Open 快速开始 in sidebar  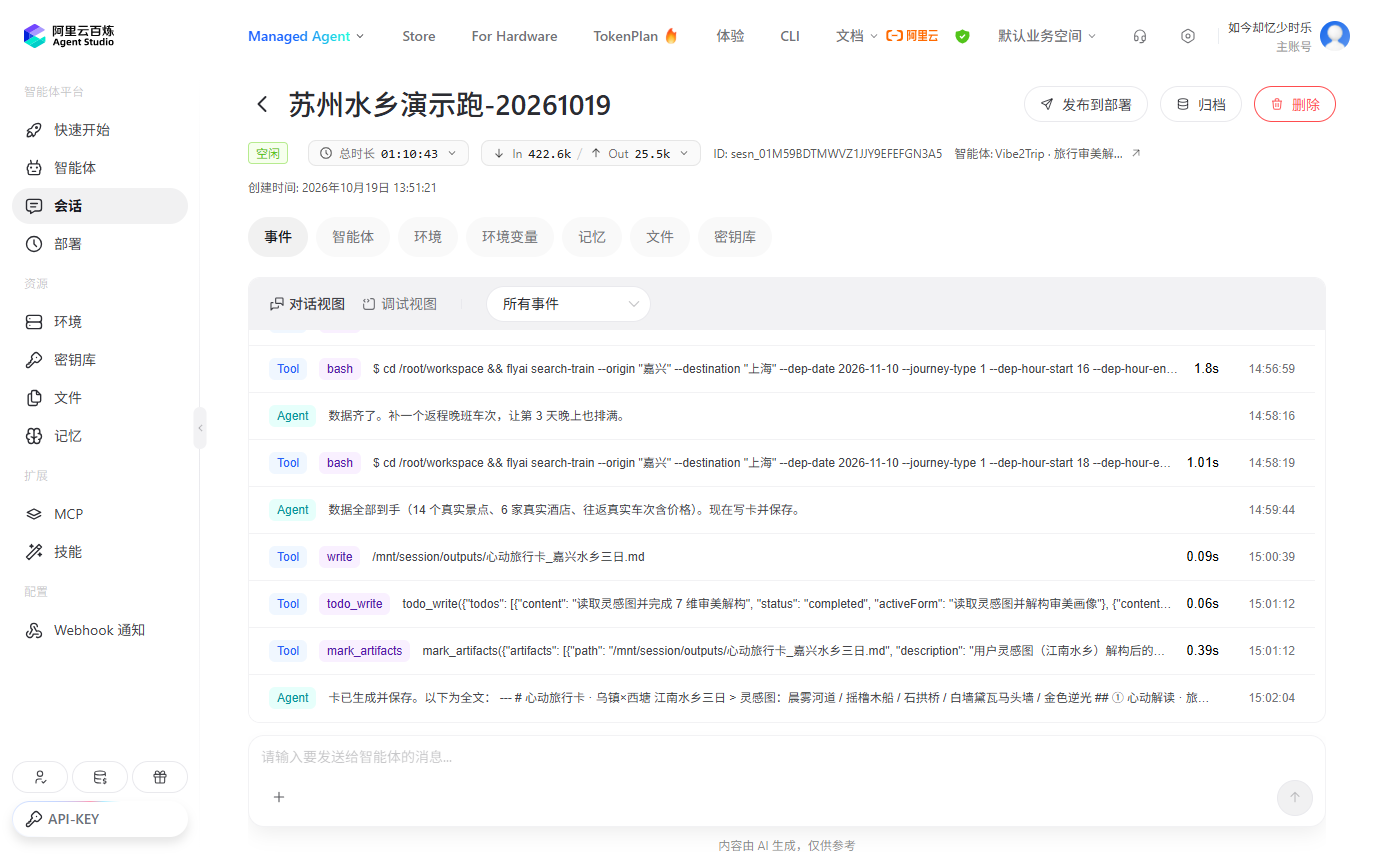tap(100, 130)
